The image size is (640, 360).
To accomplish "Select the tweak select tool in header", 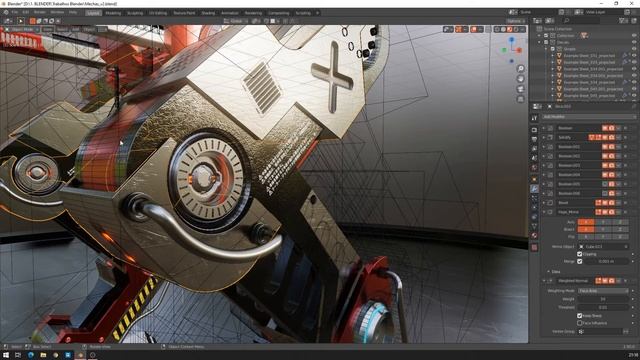I will click(20, 21).
